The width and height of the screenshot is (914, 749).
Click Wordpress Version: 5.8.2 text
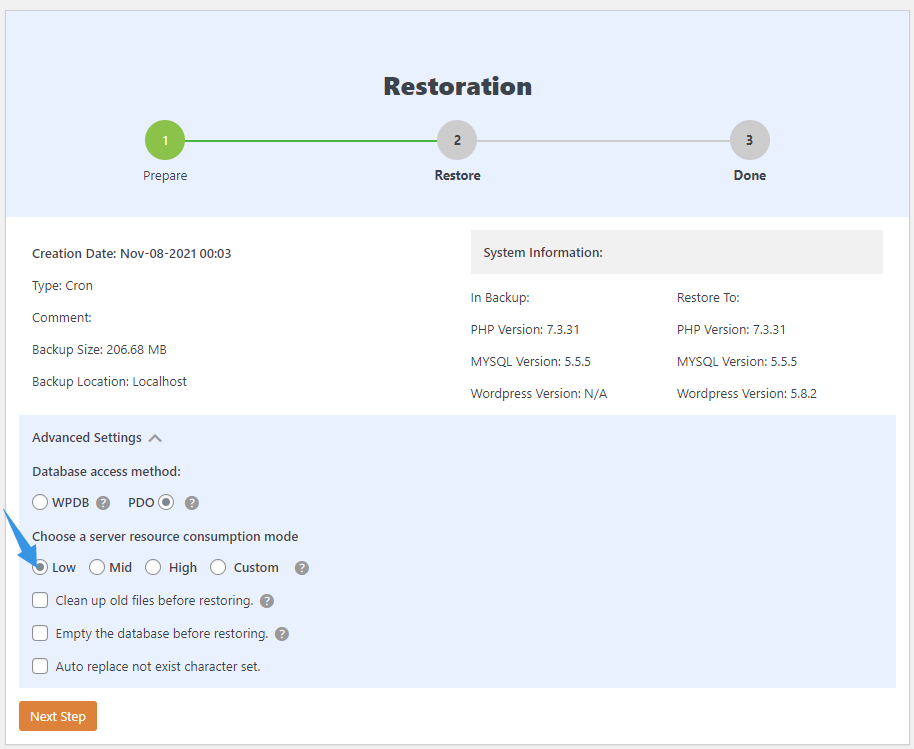pyautogui.click(x=747, y=394)
